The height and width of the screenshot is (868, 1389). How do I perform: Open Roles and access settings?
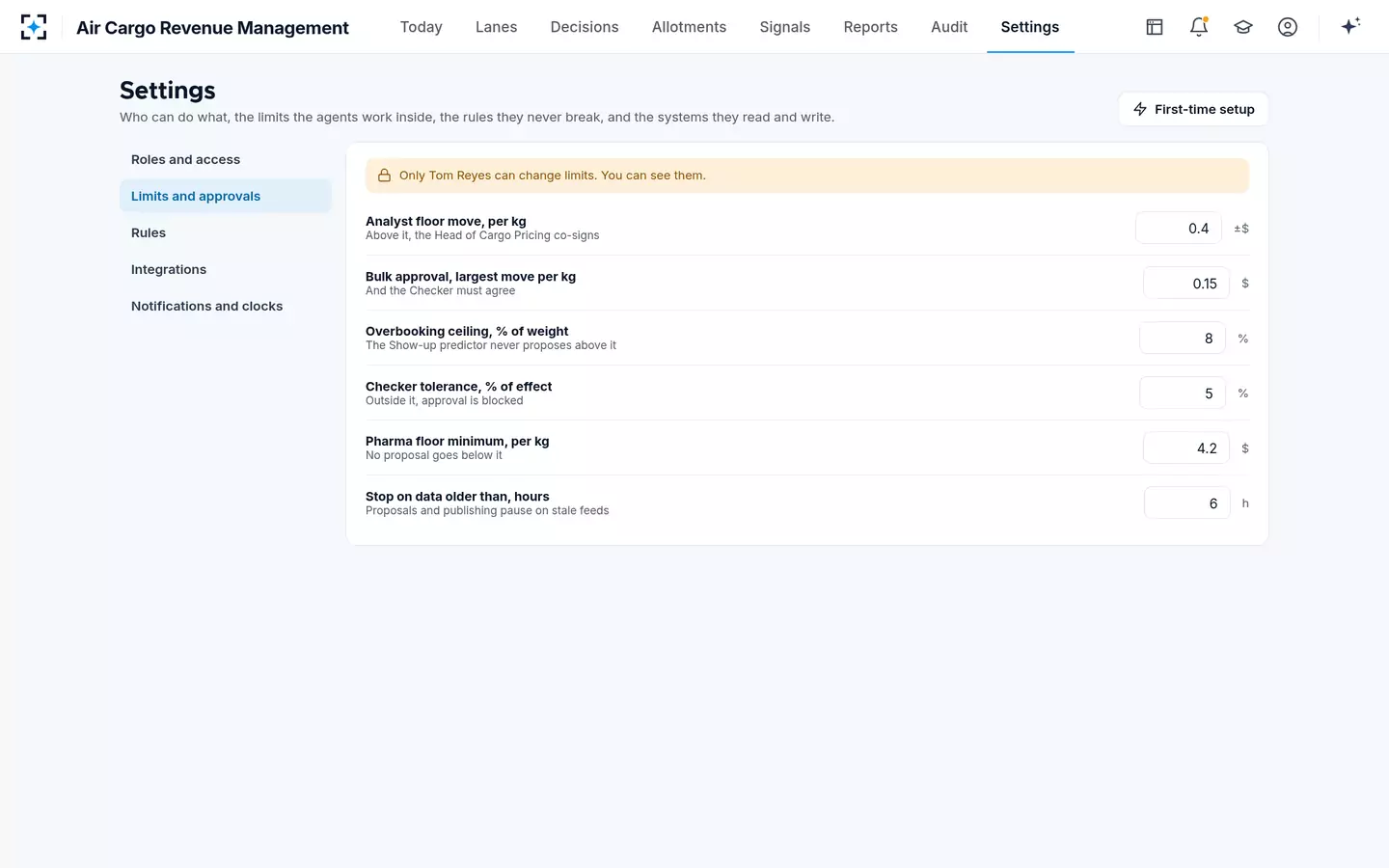226,160
